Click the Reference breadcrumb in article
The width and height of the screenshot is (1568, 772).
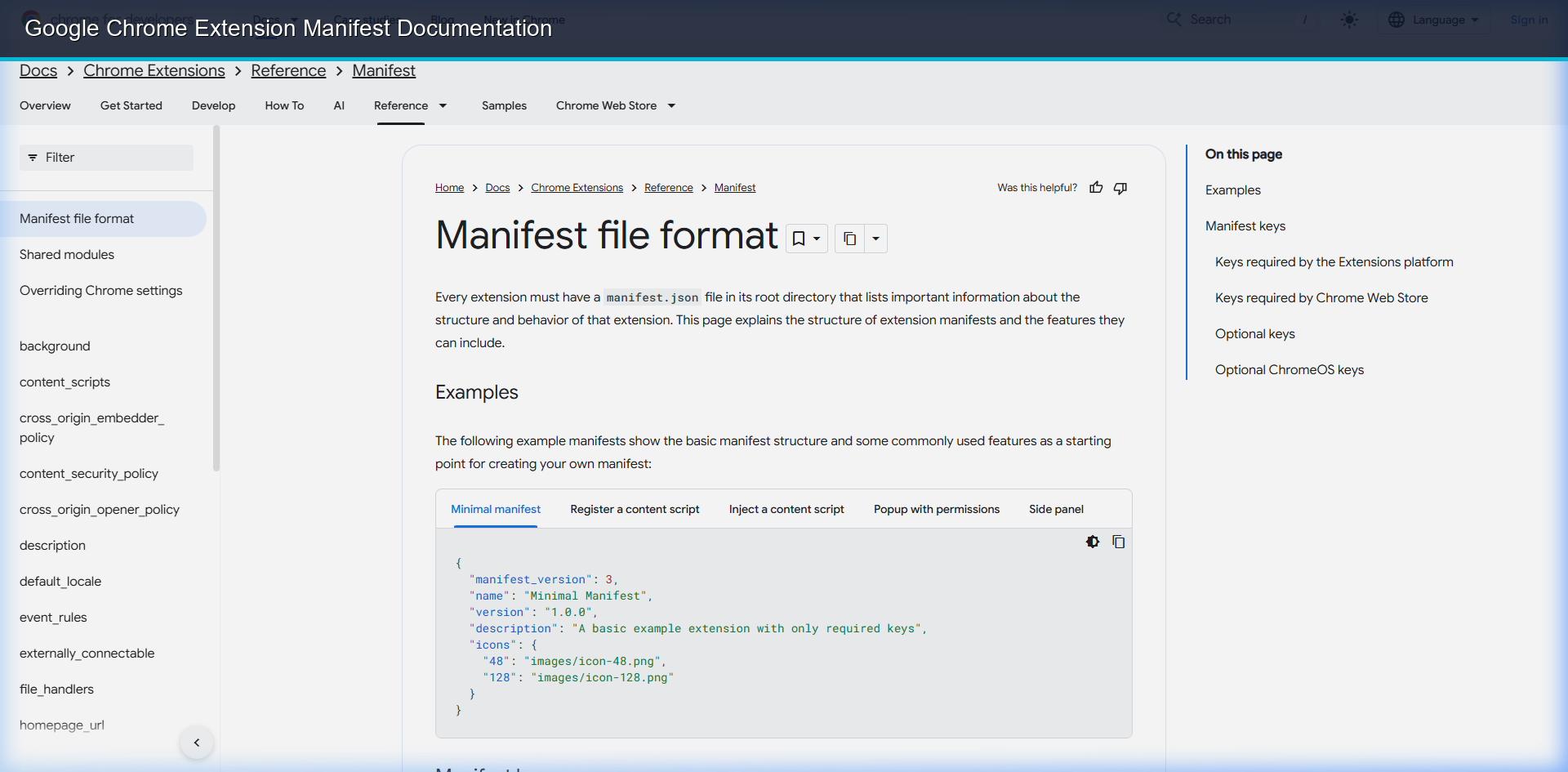[x=668, y=188]
